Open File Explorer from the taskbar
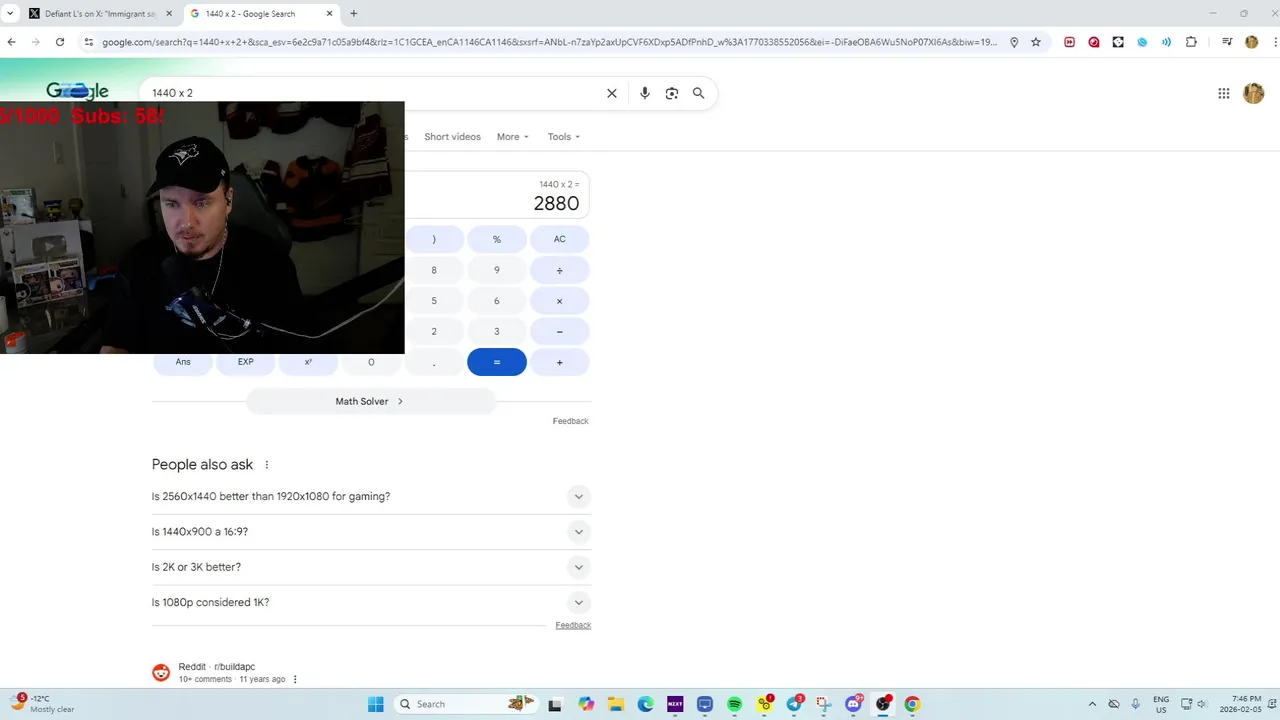 (616, 704)
